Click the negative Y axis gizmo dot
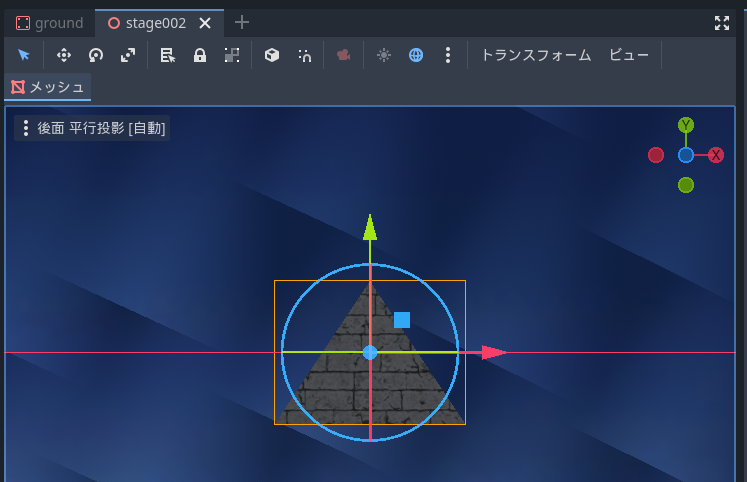The width and height of the screenshot is (747, 482). [686, 185]
